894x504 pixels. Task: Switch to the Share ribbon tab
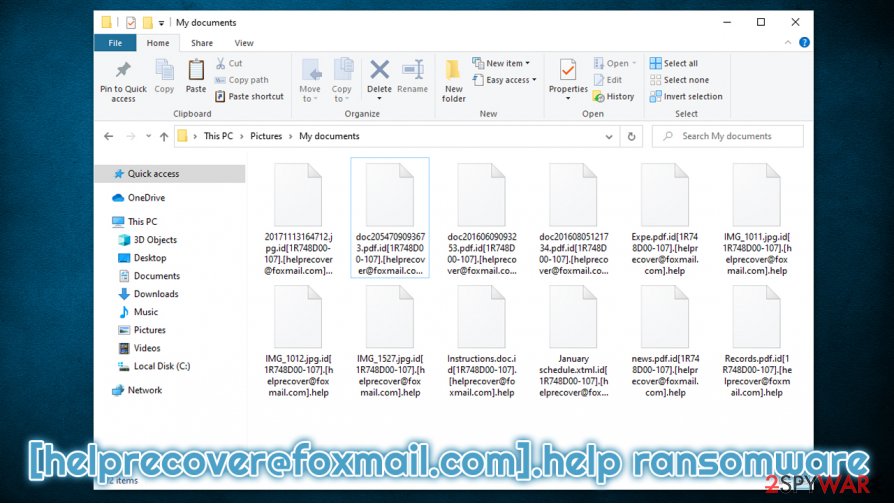(202, 43)
